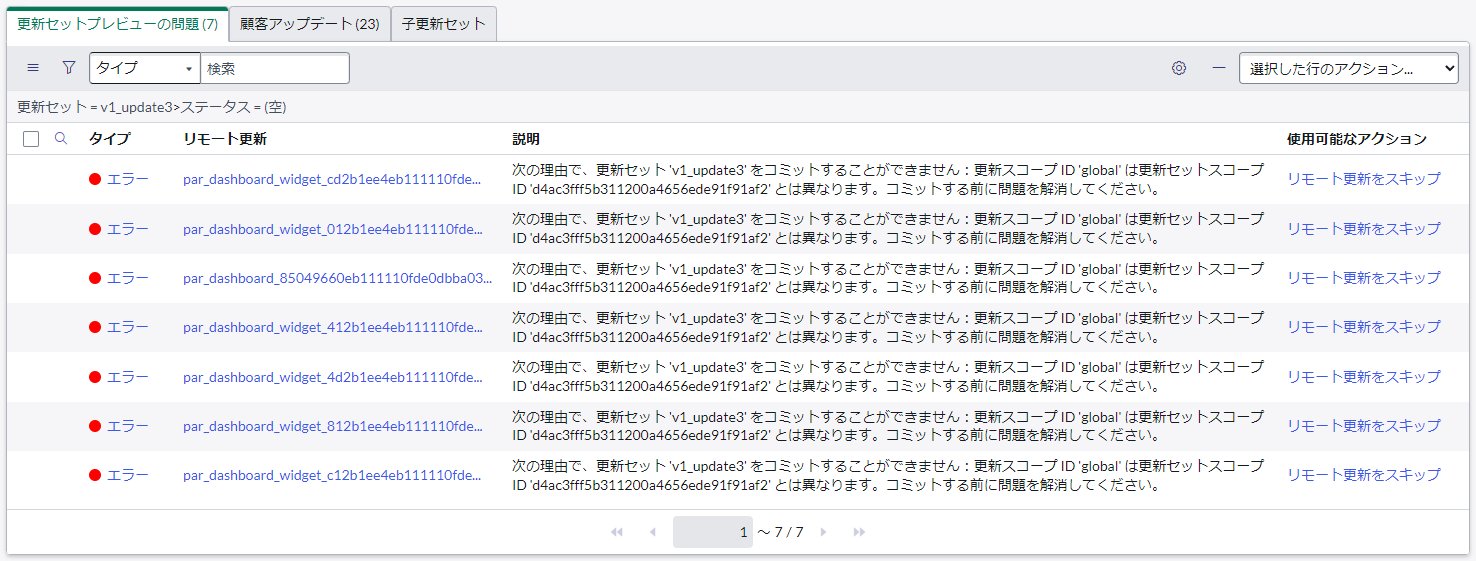1476x561 pixels.
Task: Open par_dashboard_widget_4d2b1ee4 remote update link
Action: [333, 377]
